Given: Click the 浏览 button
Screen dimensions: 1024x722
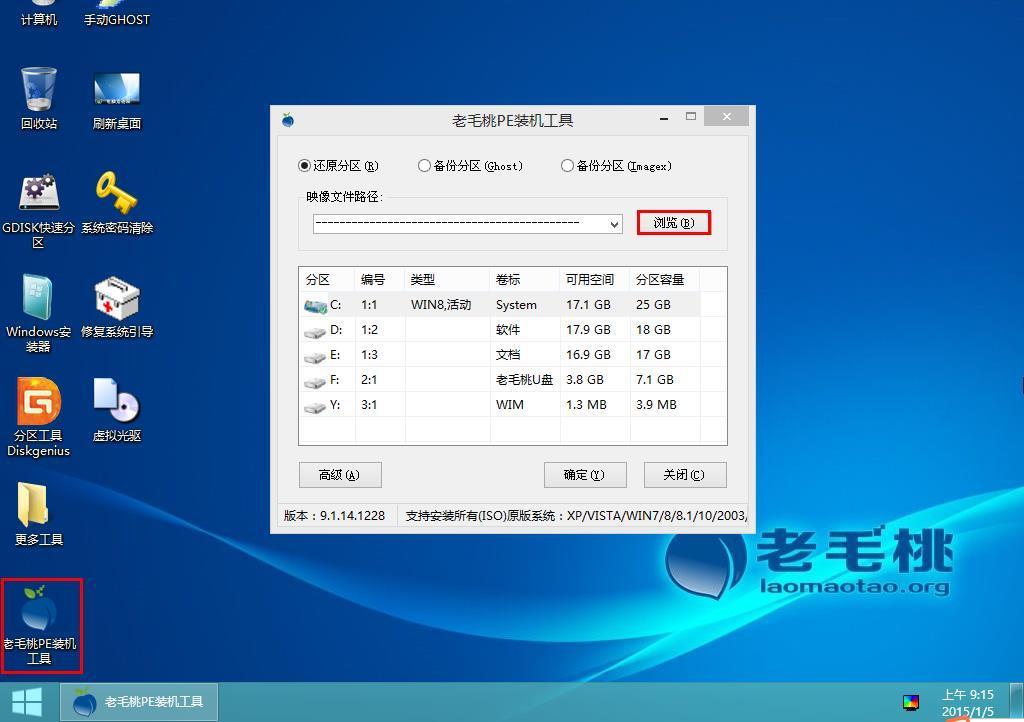Looking at the screenshot, I should coord(673,223).
